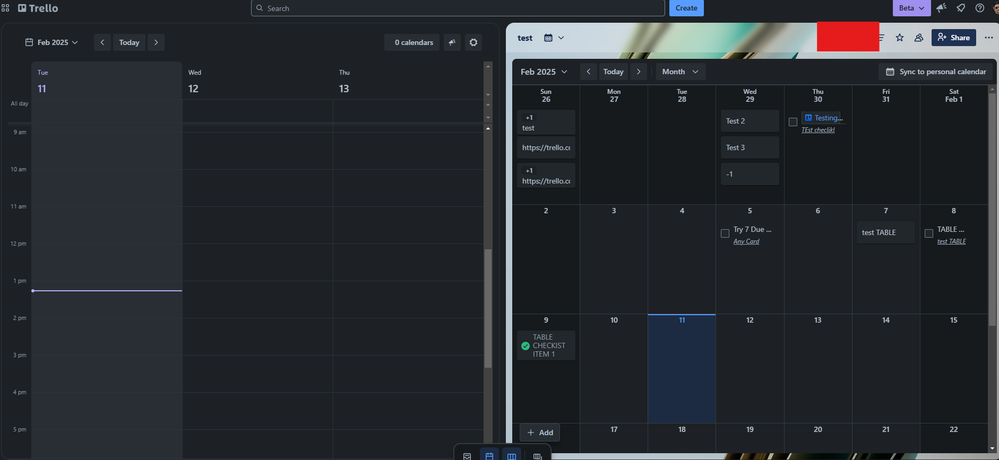Open the Test 2 card
999x460 pixels.
coord(750,121)
